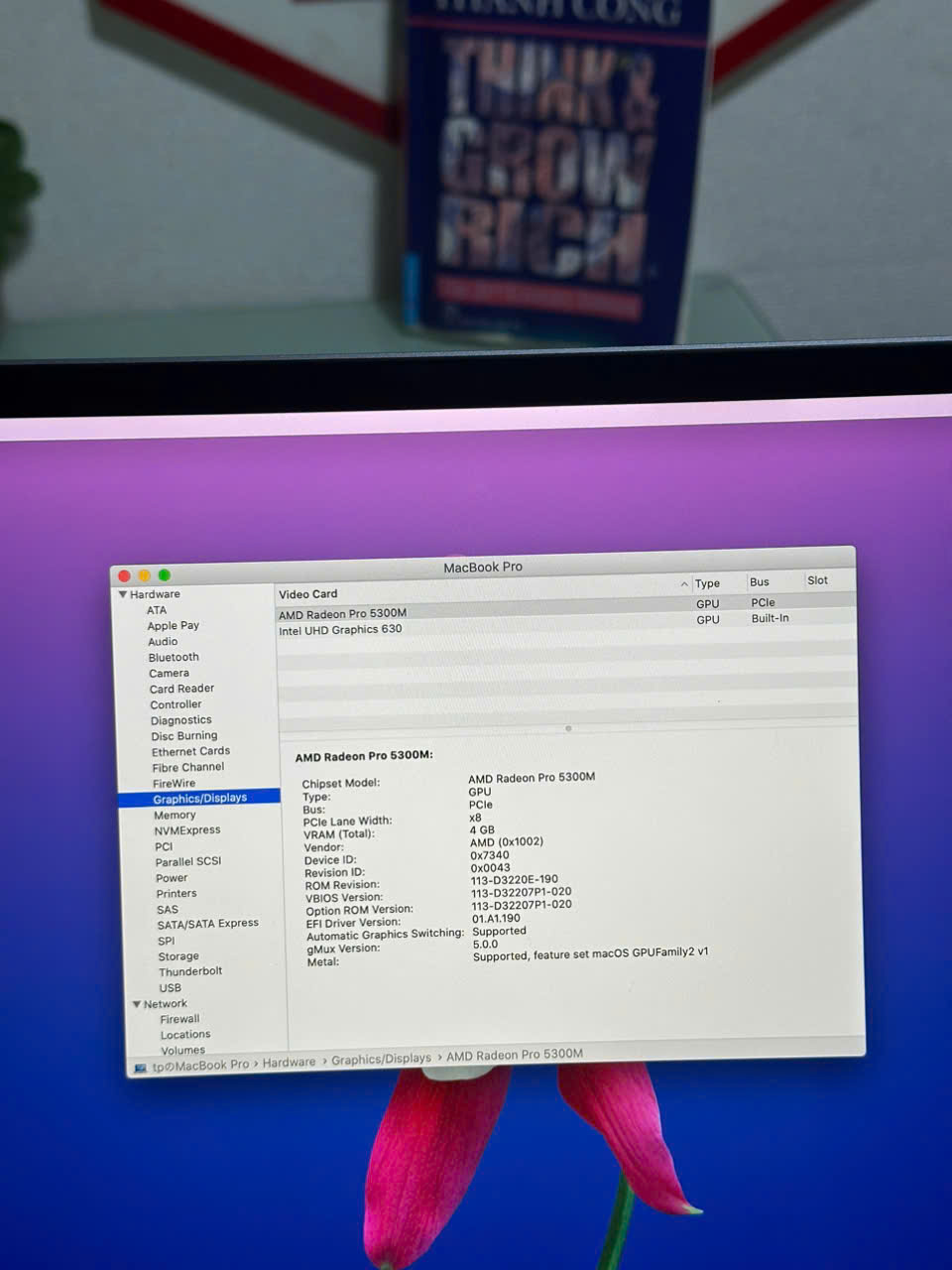Sort by the Type column header
Screen dimensions: 952x1270
tap(707, 583)
